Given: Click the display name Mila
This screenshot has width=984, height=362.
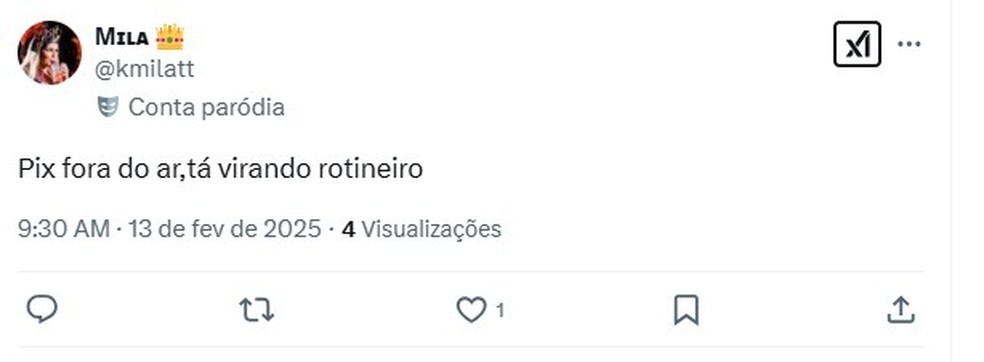Looking at the screenshot, I should click(x=122, y=37).
